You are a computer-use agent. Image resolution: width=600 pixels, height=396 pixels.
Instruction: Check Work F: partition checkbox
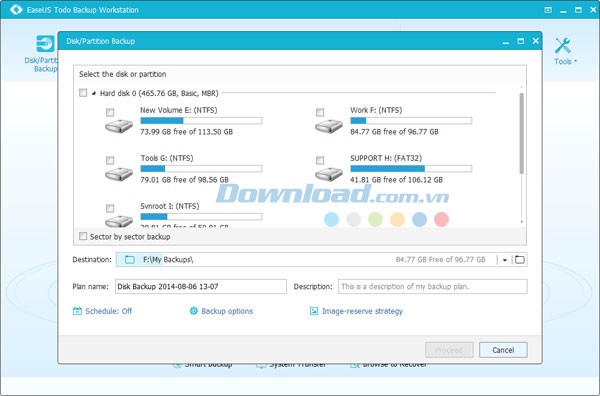click(x=320, y=112)
